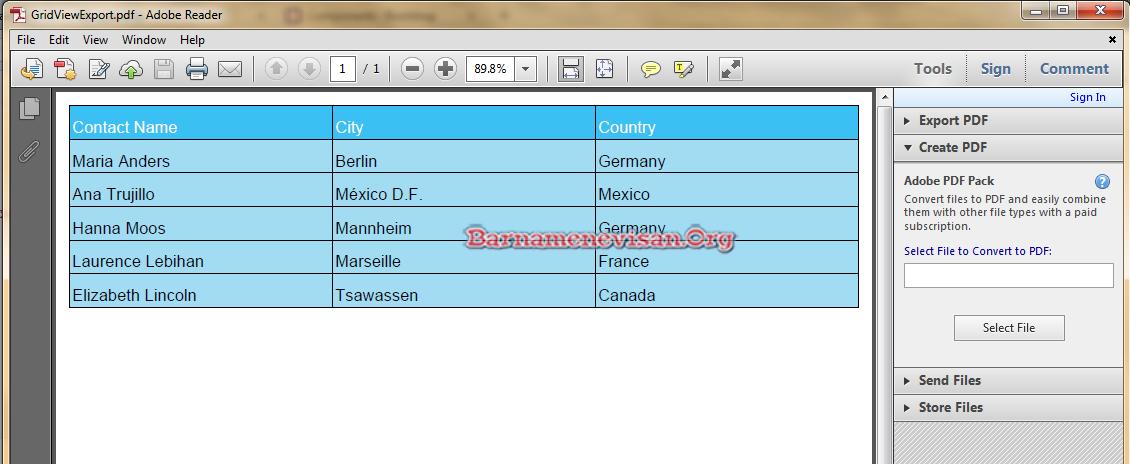1130x464 pixels.
Task: Click the 'Laurence Lebihan' cell
Action: (x=200, y=257)
